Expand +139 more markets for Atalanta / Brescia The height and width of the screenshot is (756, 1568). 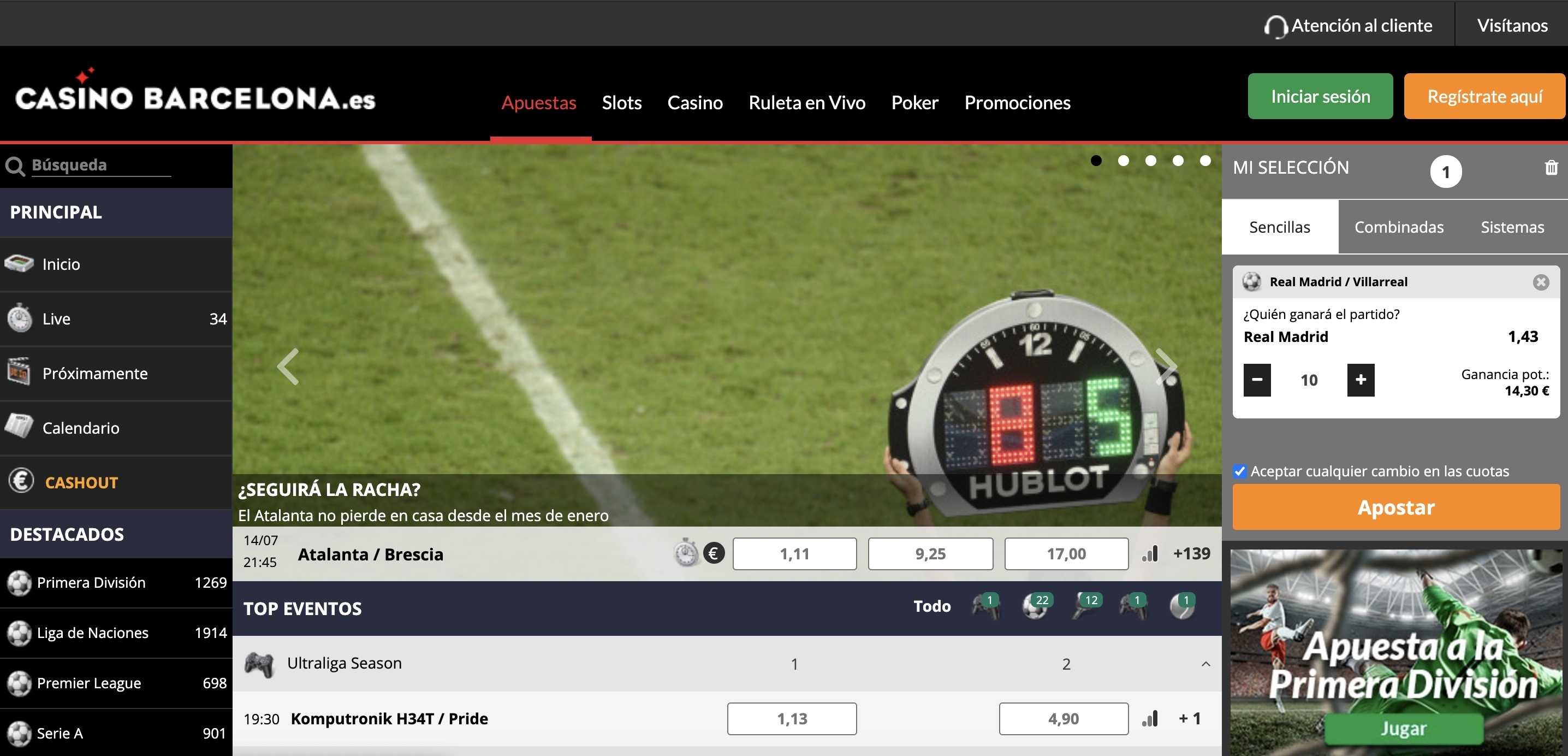(1191, 553)
